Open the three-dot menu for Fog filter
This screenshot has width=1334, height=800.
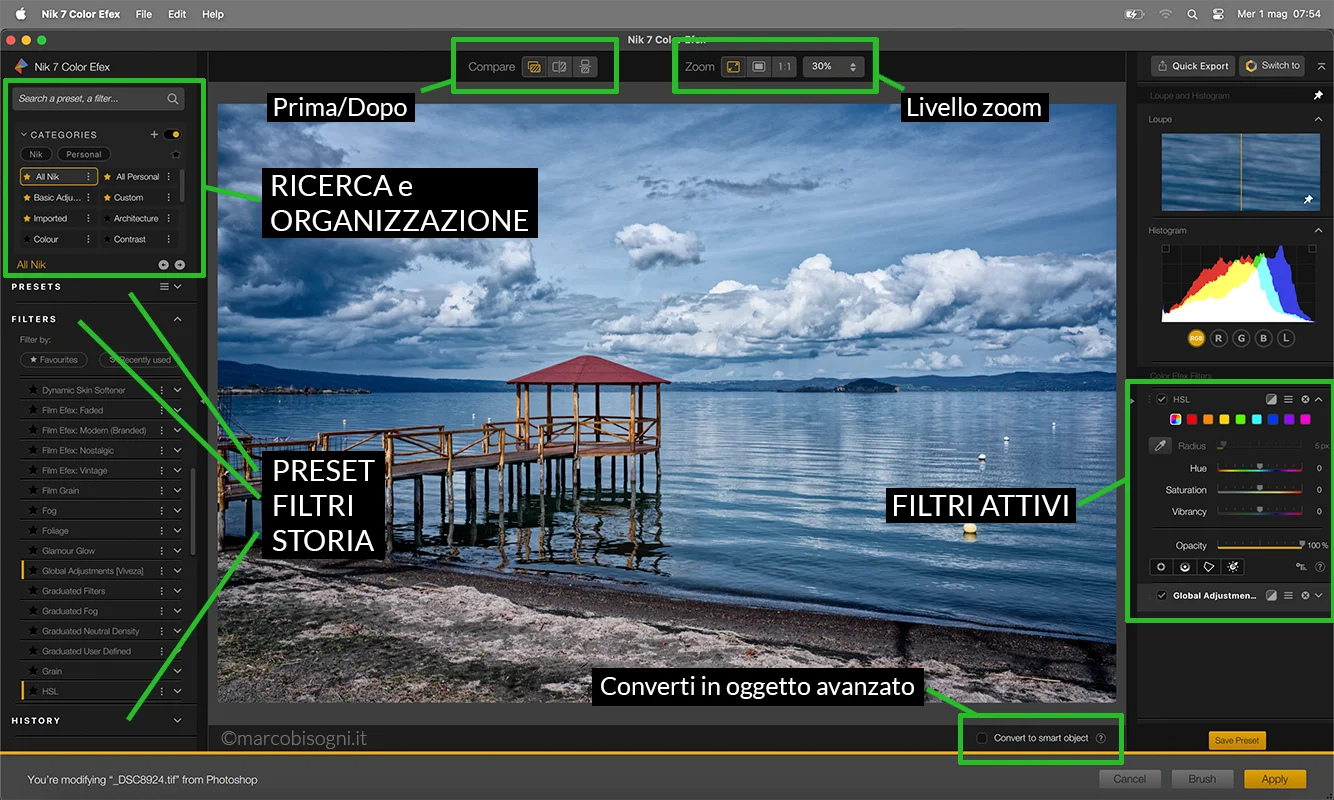pyautogui.click(x=162, y=510)
